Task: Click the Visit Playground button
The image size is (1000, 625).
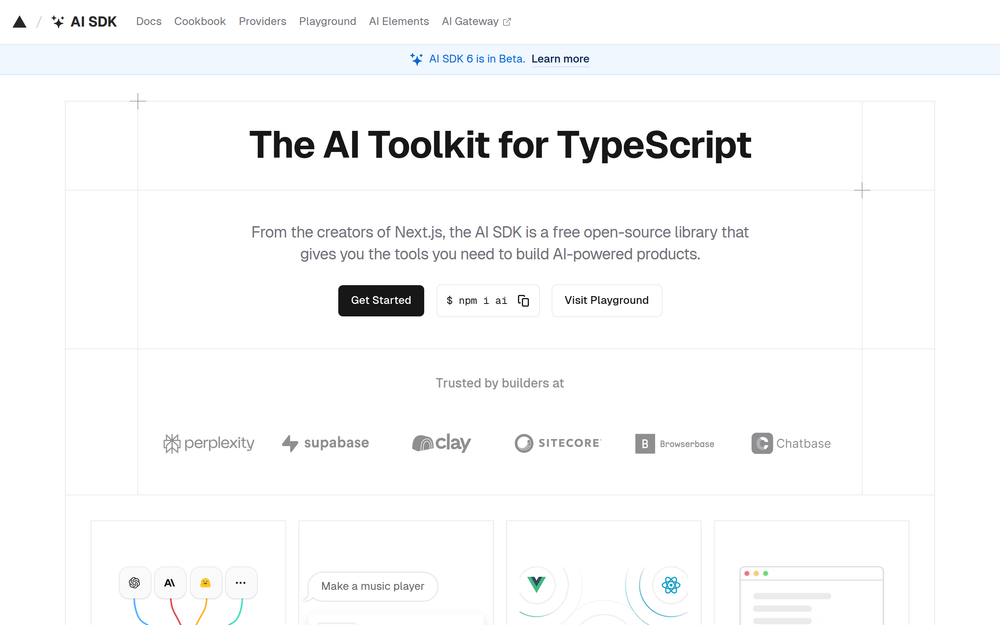Action: 607,300
